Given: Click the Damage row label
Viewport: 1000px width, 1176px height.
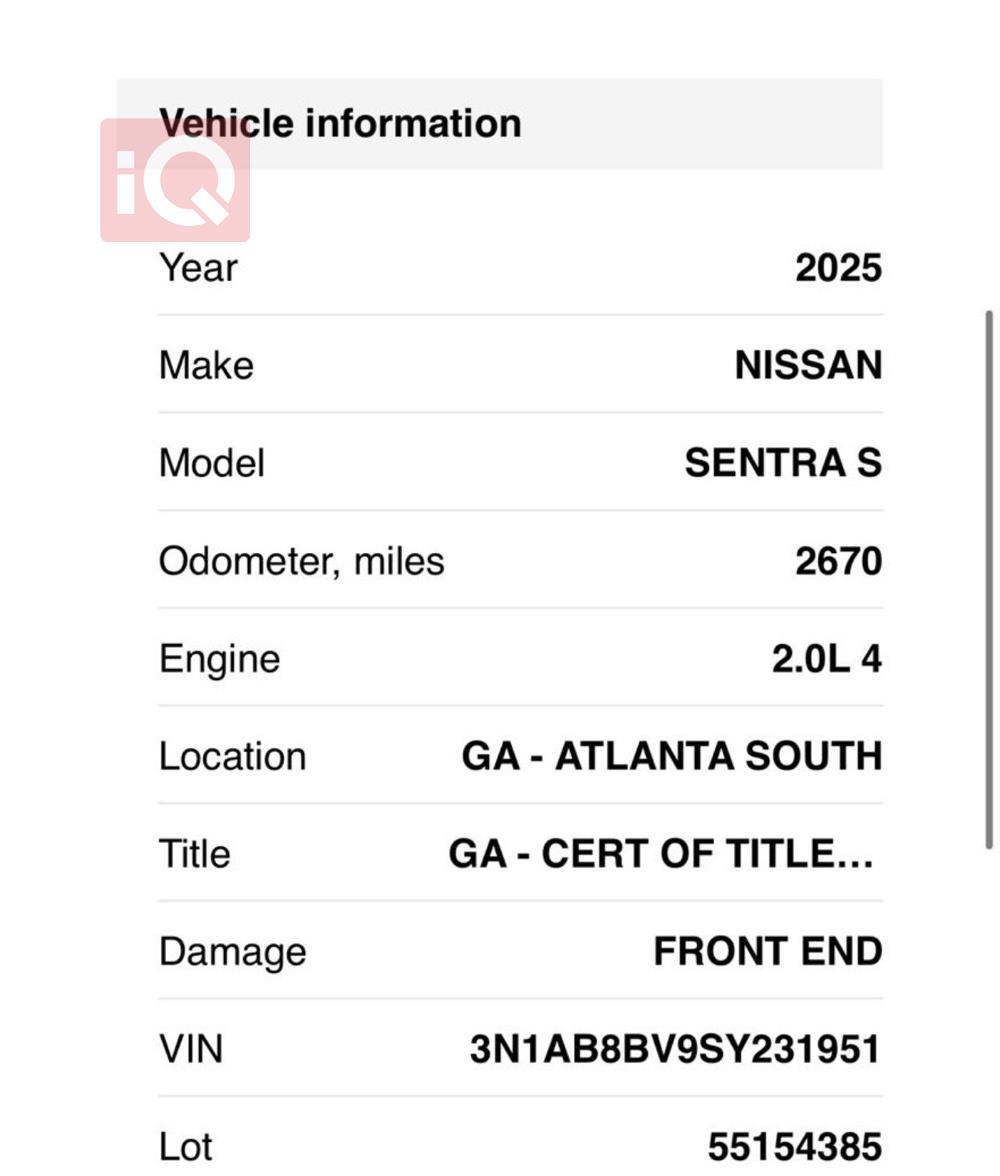Looking at the screenshot, I should click(x=232, y=952).
